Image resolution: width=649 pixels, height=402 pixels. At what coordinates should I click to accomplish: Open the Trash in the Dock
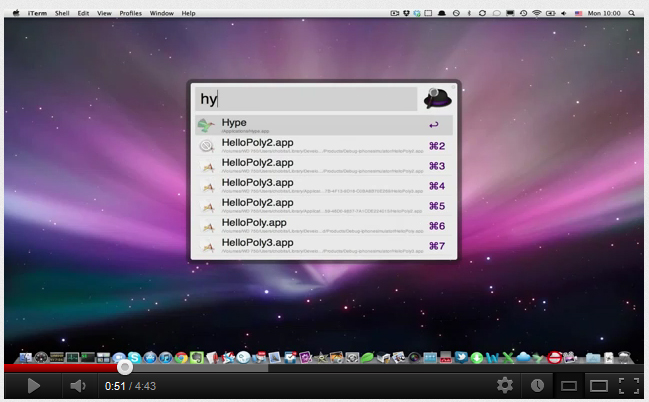coord(624,357)
